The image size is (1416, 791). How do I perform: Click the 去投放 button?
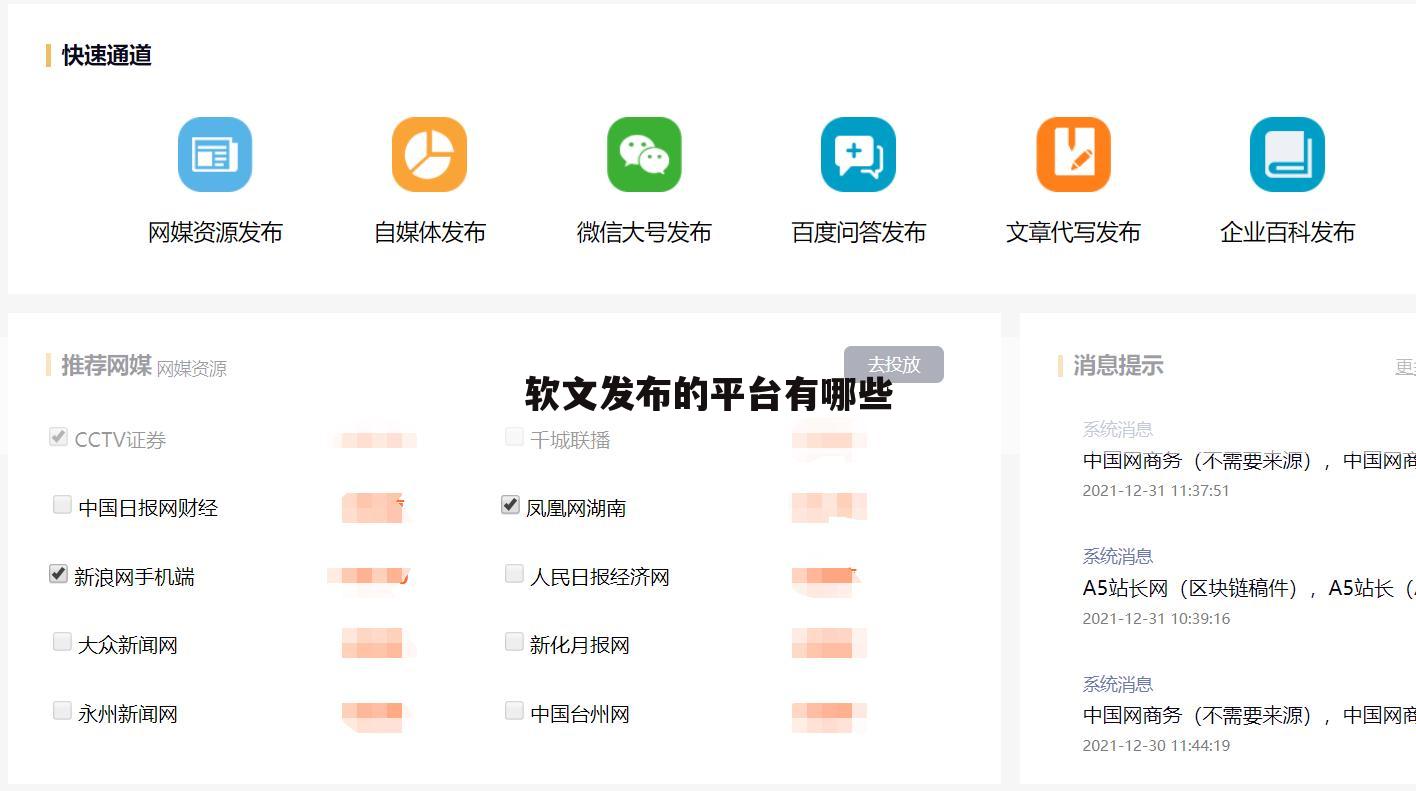(x=894, y=364)
